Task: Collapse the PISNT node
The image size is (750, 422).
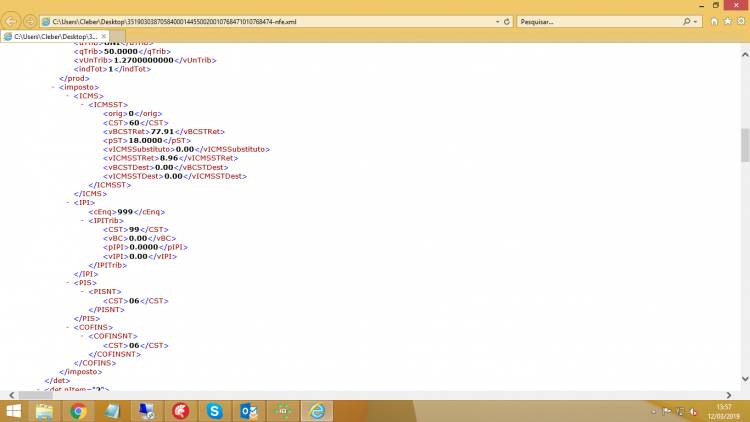Action: point(82,291)
